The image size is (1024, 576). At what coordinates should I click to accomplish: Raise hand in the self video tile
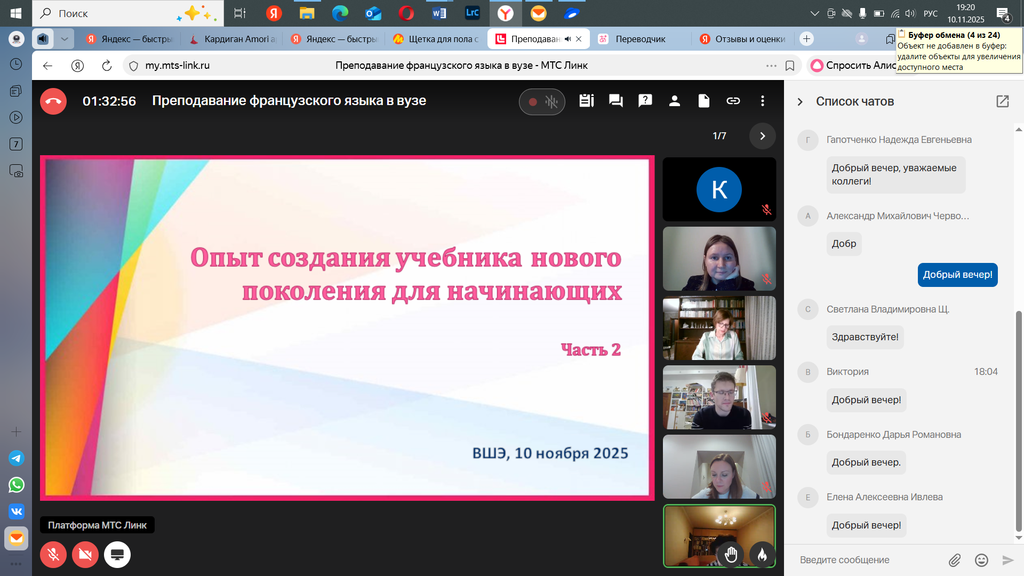(731, 554)
